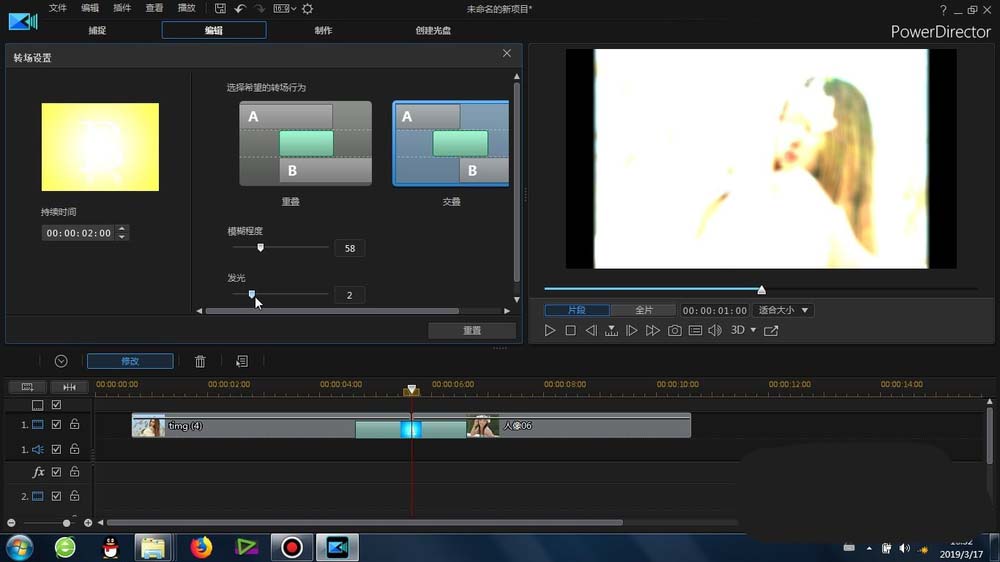
Task: Switch preview to 片段 mode
Action: 577,310
